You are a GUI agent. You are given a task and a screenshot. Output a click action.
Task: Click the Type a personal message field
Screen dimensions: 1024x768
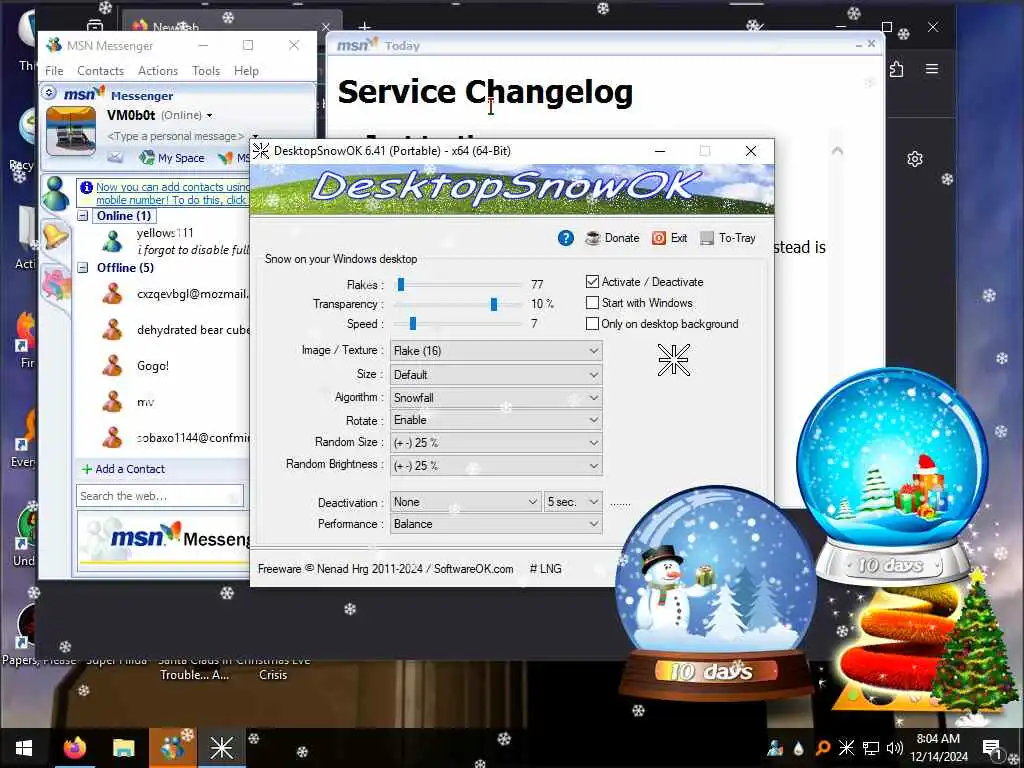coord(176,136)
